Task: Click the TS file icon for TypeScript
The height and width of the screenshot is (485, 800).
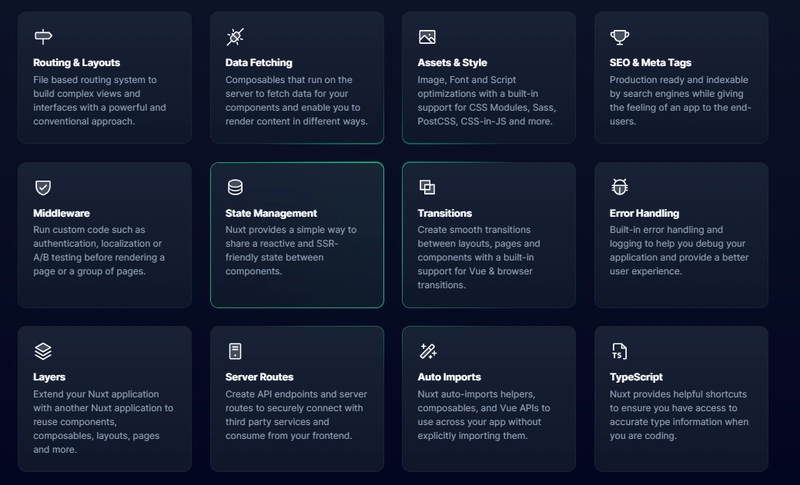Action: click(x=619, y=351)
